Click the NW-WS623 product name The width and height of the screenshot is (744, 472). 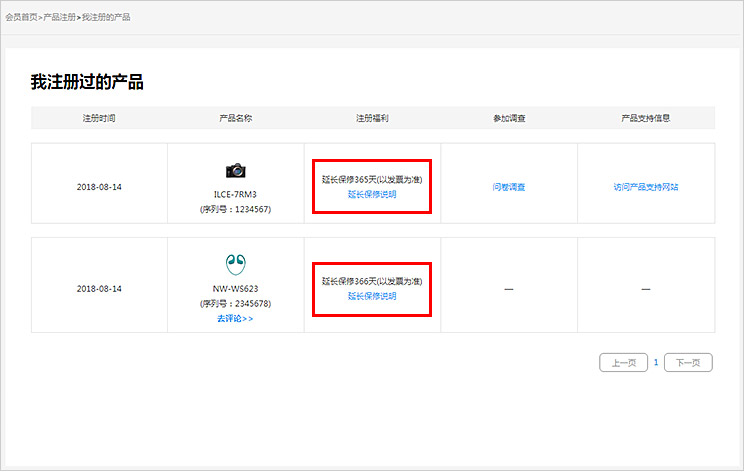235,289
